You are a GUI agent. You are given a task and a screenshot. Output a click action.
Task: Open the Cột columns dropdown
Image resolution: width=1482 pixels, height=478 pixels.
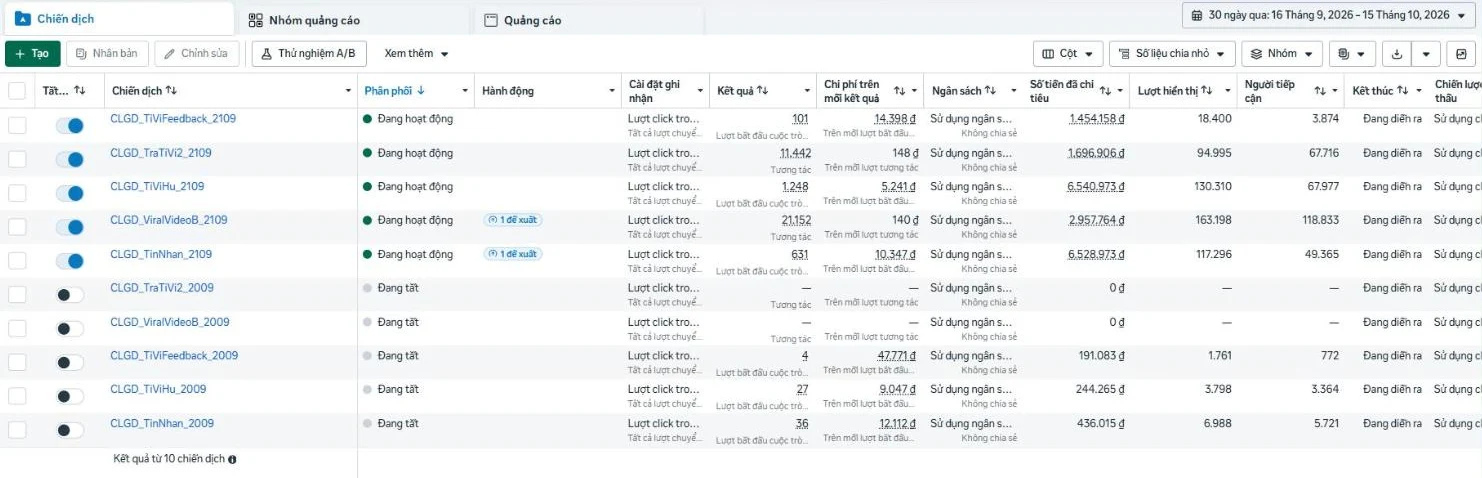1068,53
